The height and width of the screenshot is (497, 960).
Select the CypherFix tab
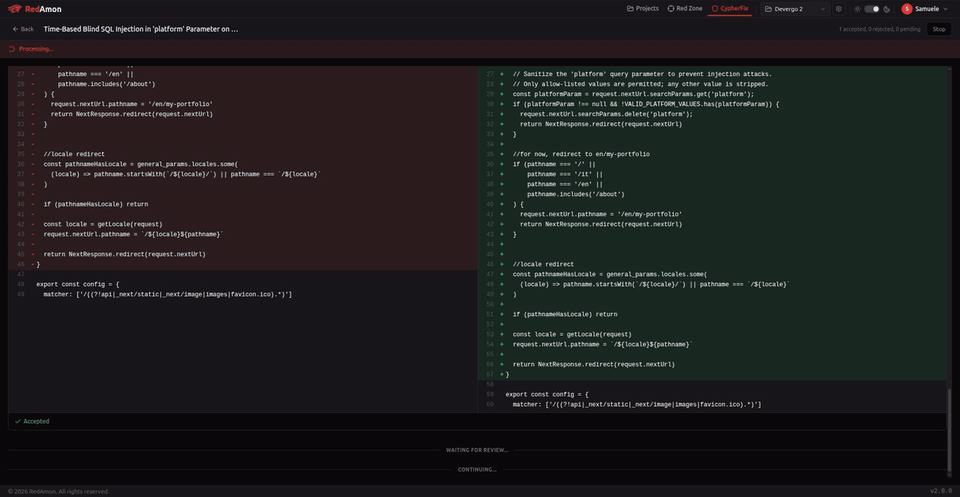tap(730, 9)
